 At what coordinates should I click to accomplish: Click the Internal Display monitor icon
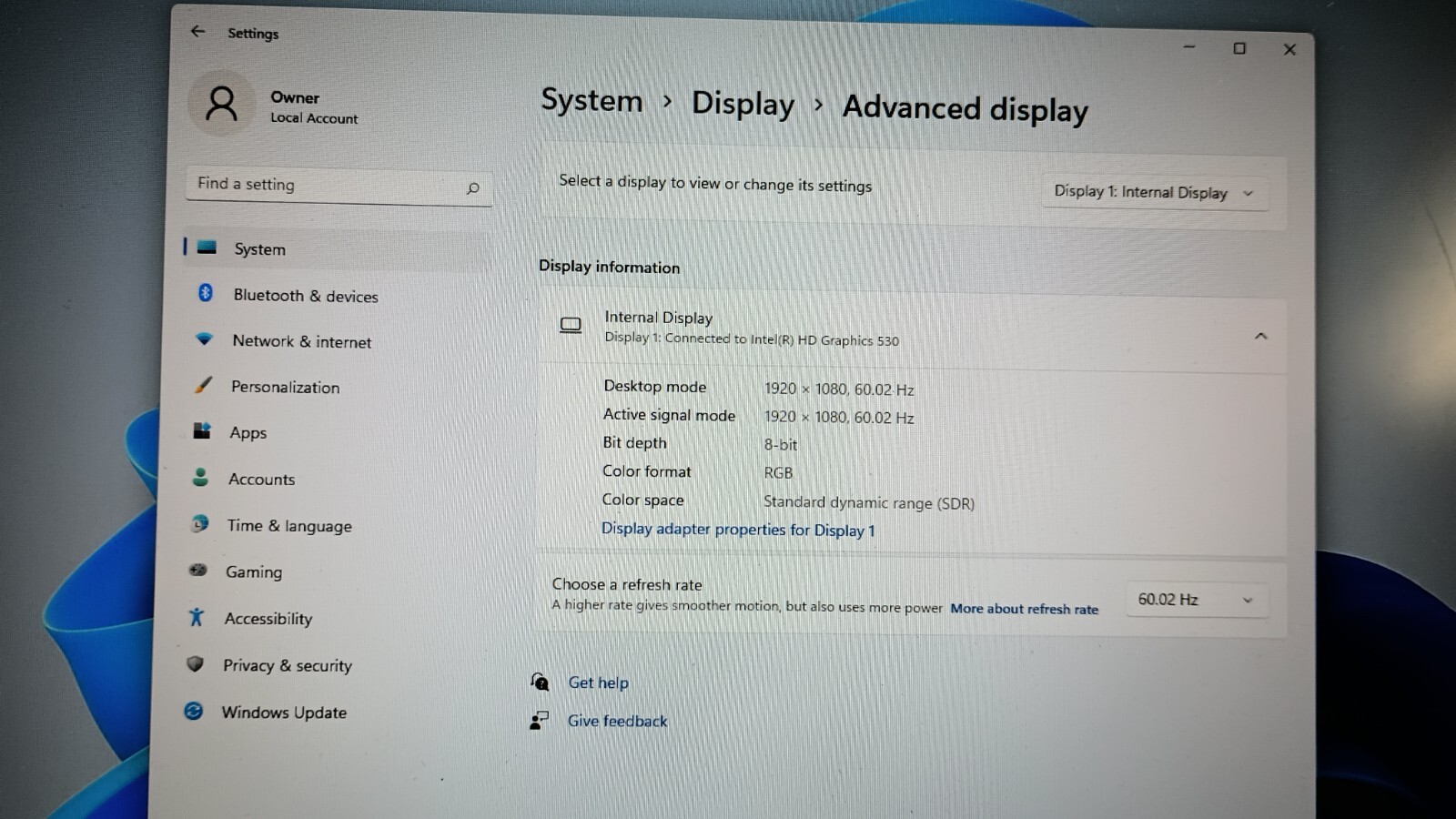[571, 325]
